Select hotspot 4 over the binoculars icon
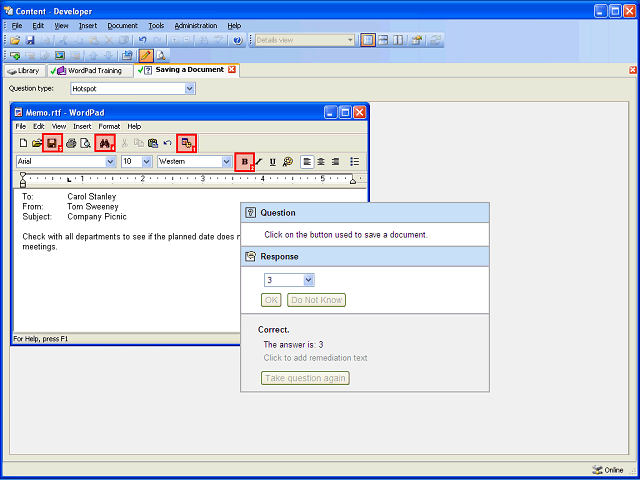This screenshot has width=640, height=480. (105, 143)
